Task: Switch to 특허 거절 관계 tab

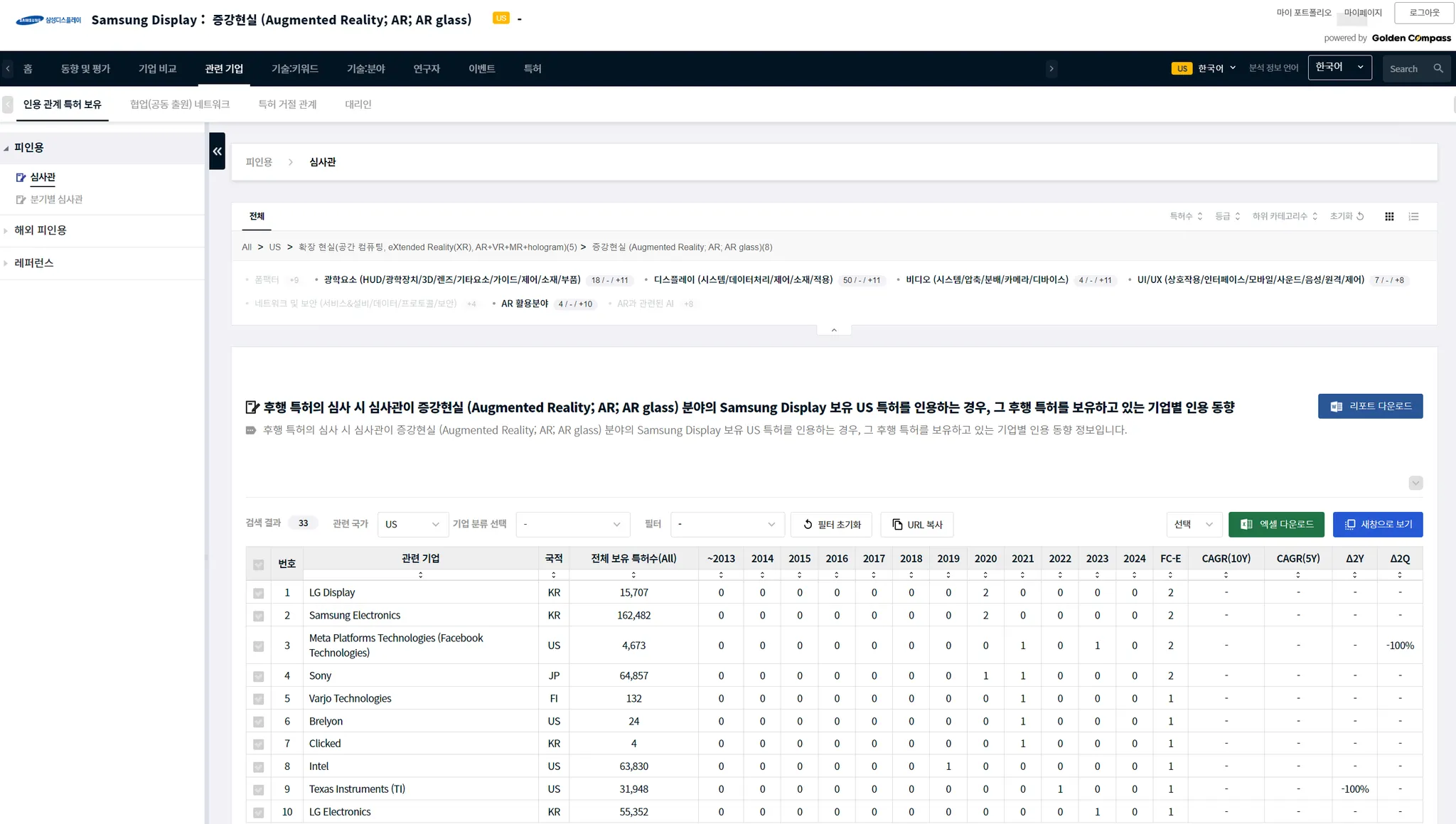Action: (287, 105)
